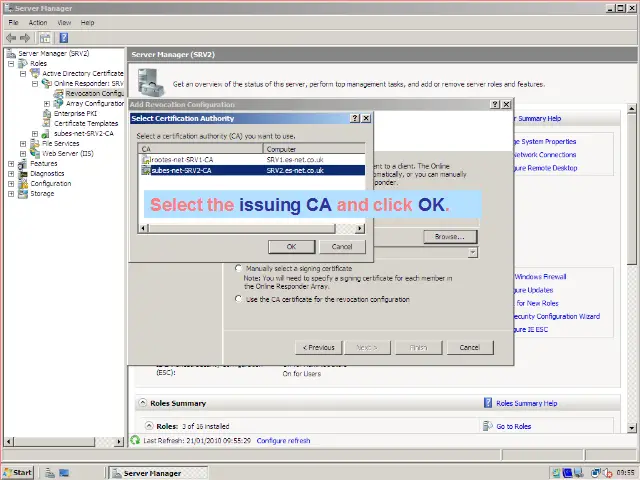Click the Diagnostics node icon
Screen dimensions: 640x480
point(23,173)
